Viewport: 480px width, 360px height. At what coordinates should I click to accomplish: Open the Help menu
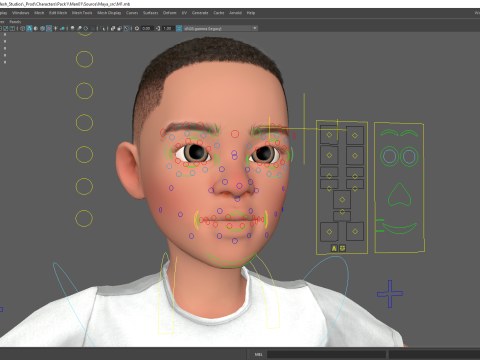point(251,13)
